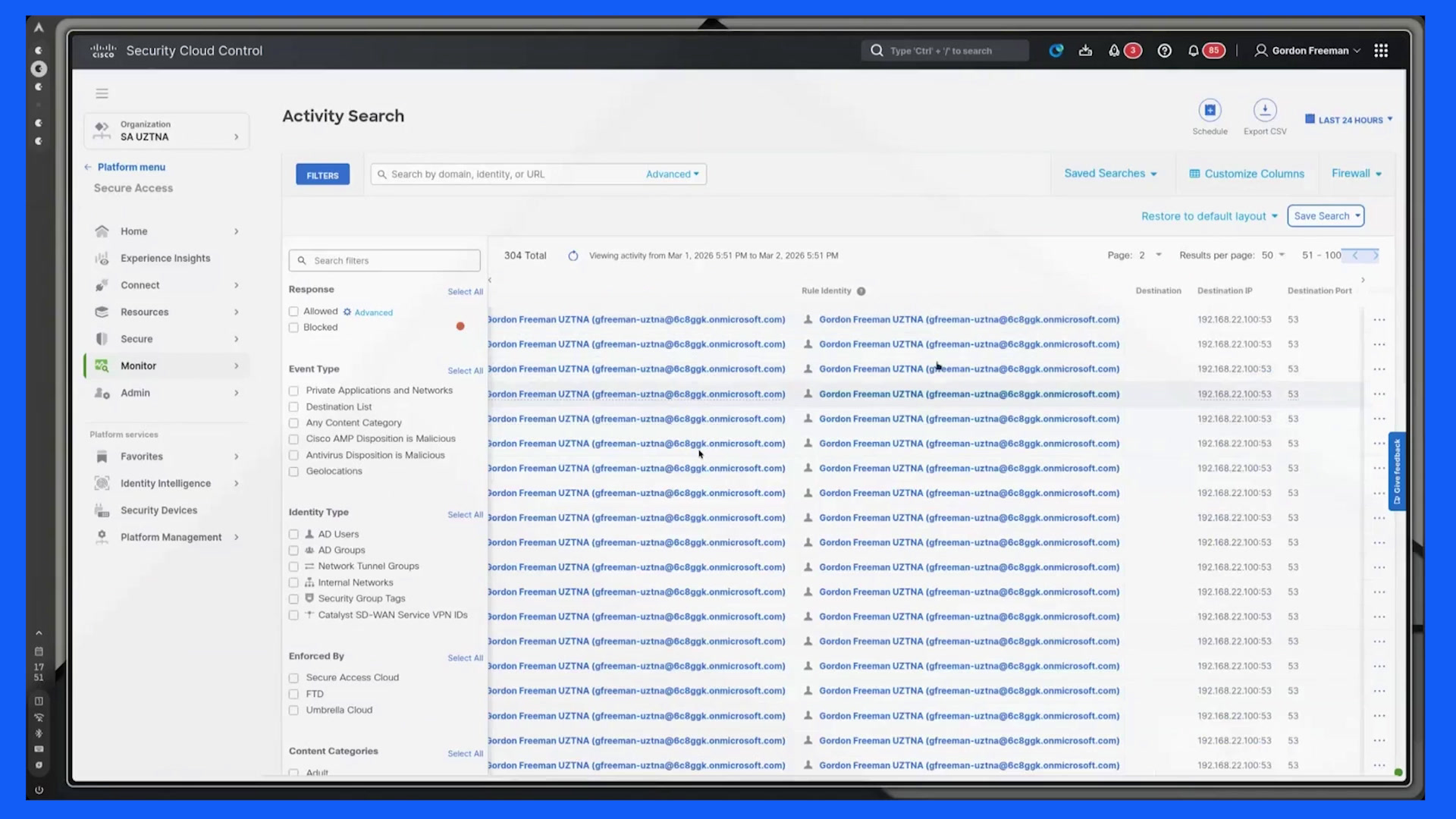Refresh activity results icon next to 304 Total
This screenshot has width=1456, height=819.
(x=573, y=256)
